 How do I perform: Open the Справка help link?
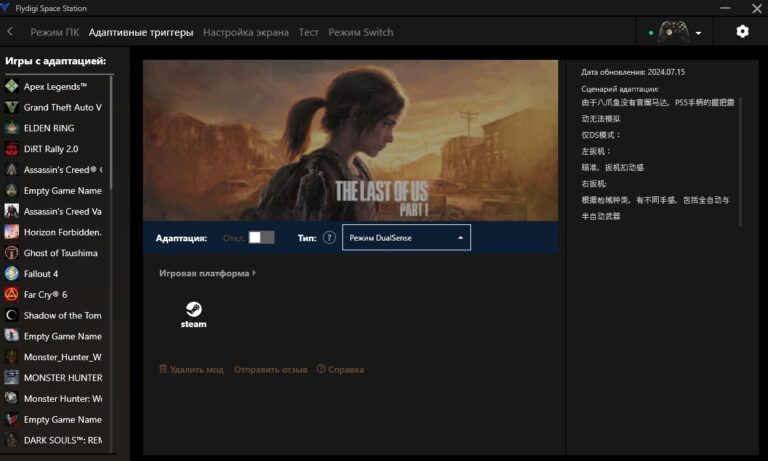pyautogui.click(x=340, y=369)
